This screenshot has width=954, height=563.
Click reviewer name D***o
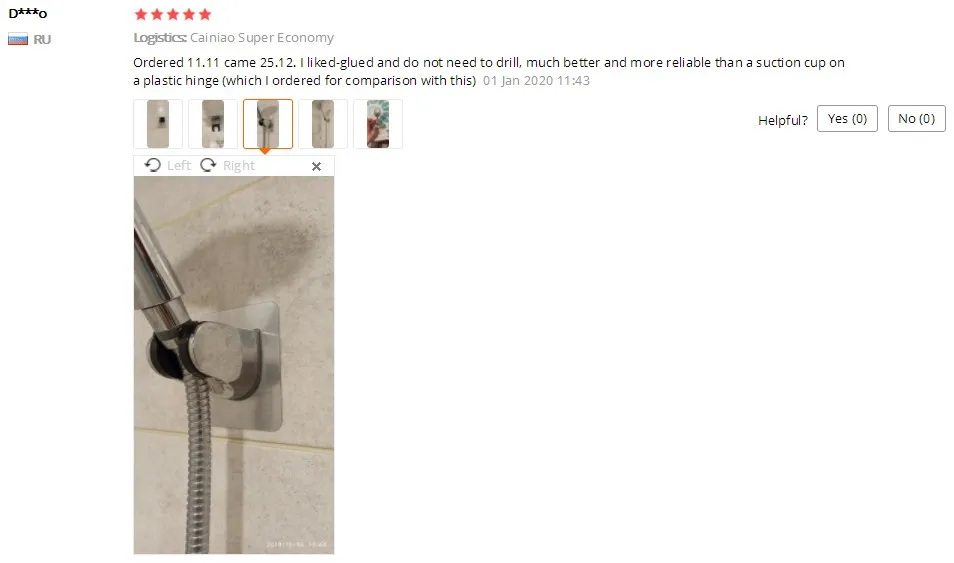pyautogui.click(x=27, y=13)
